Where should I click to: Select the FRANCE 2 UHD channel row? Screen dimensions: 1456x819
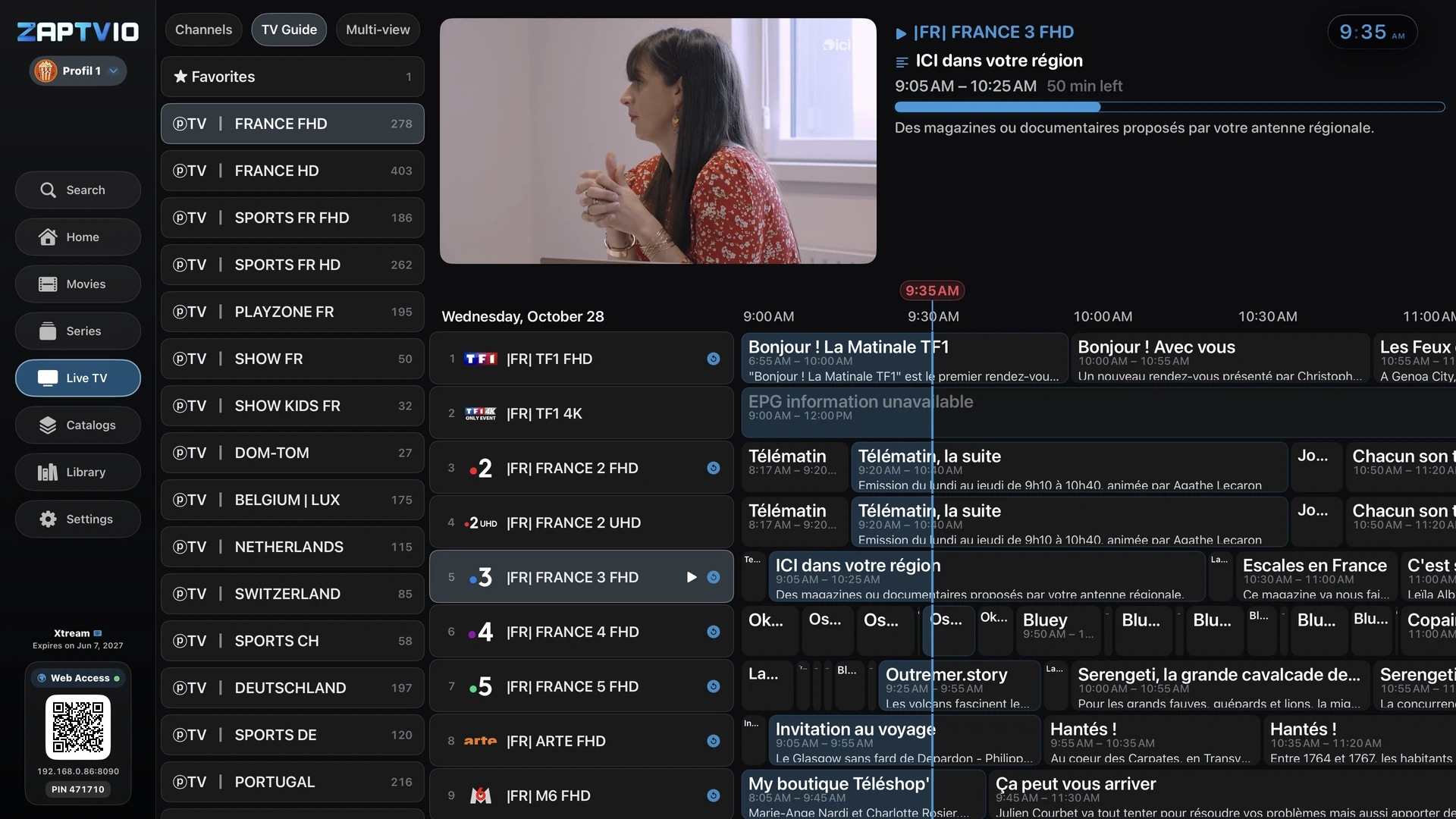click(582, 522)
